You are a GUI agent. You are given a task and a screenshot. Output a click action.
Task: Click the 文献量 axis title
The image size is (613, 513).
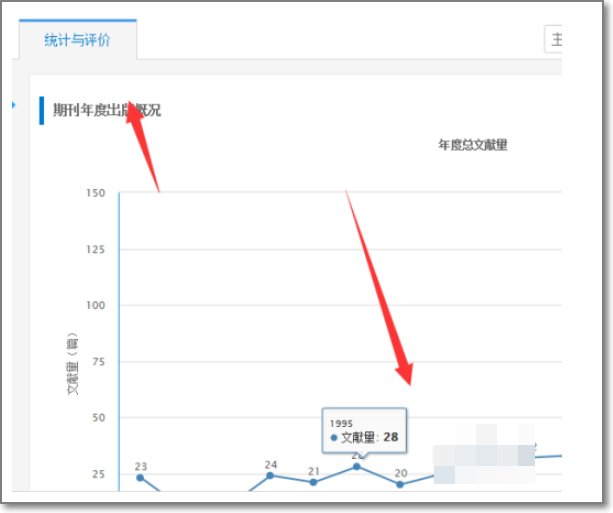(73, 364)
